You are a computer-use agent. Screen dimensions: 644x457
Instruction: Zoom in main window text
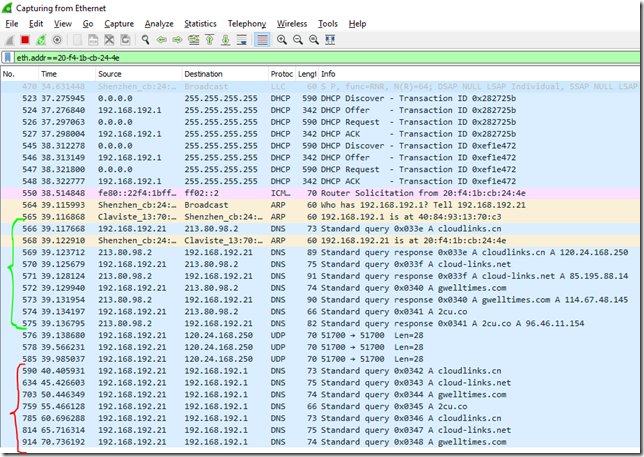[282, 40]
